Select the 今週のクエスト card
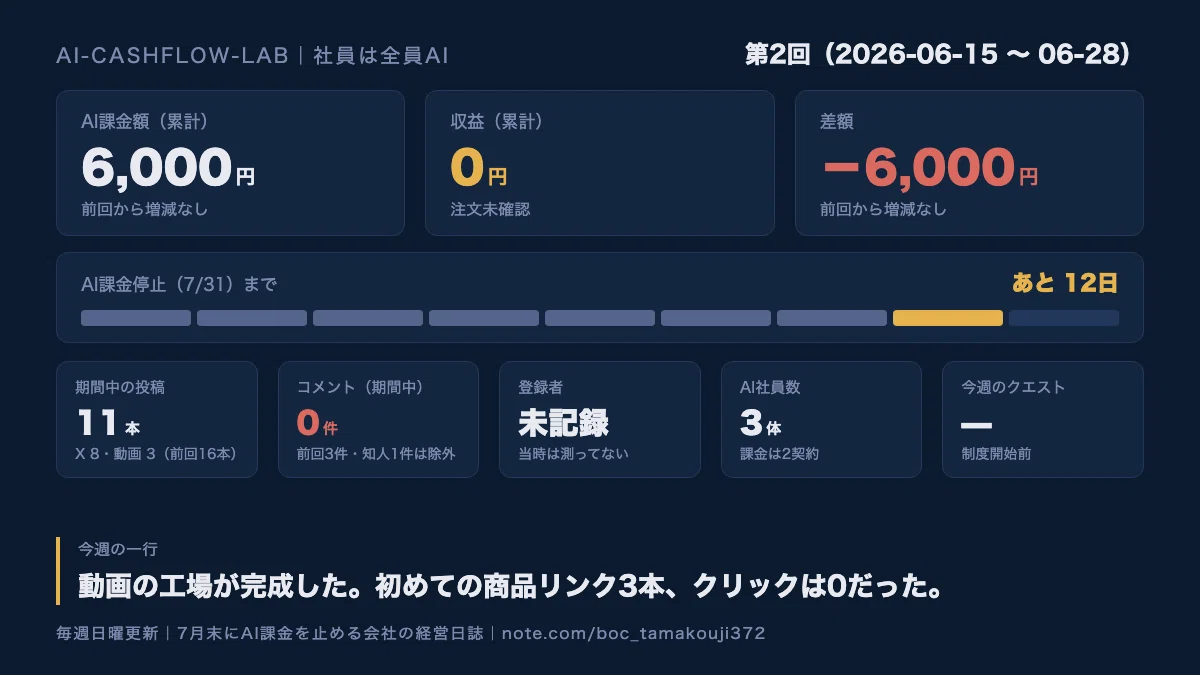Viewport: 1200px width, 675px height. (1043, 419)
